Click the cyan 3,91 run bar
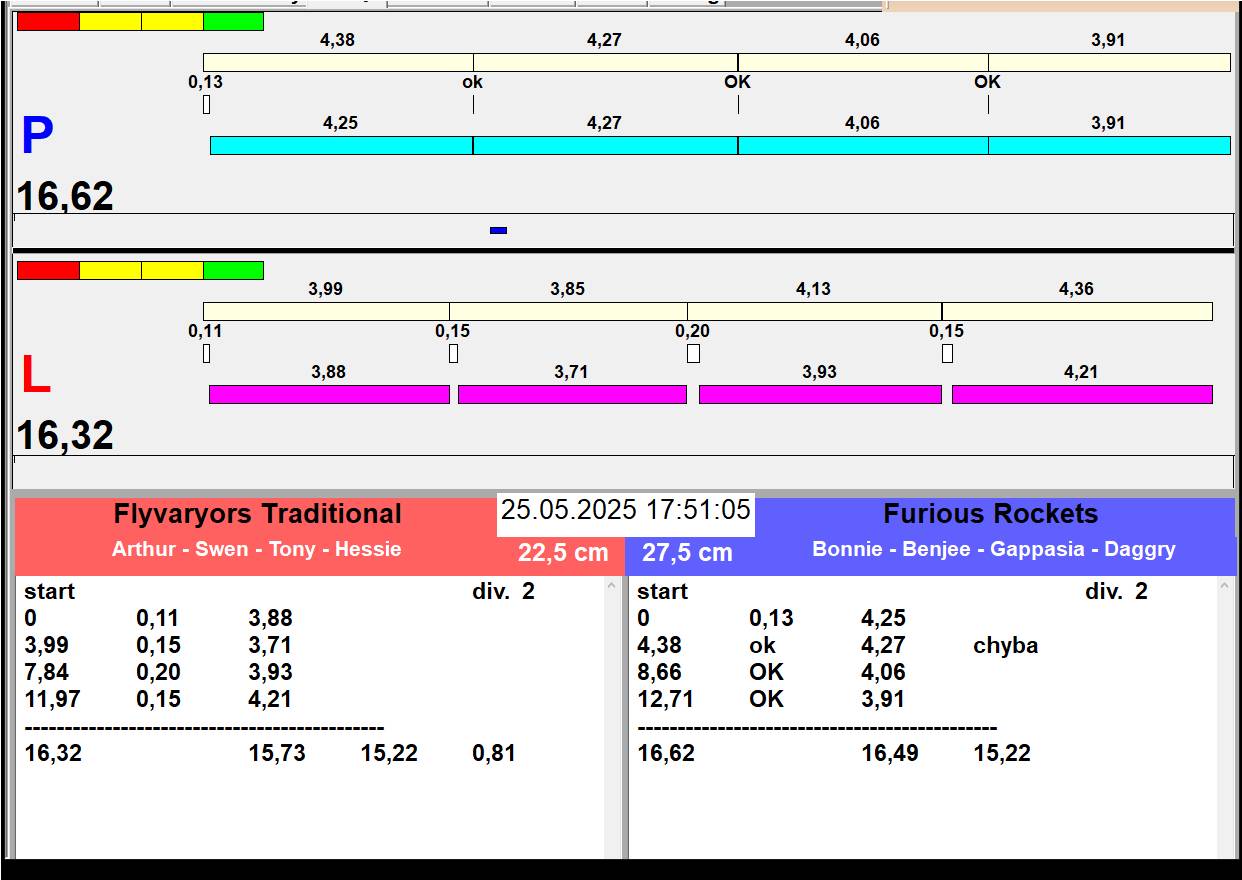 [x=1109, y=146]
